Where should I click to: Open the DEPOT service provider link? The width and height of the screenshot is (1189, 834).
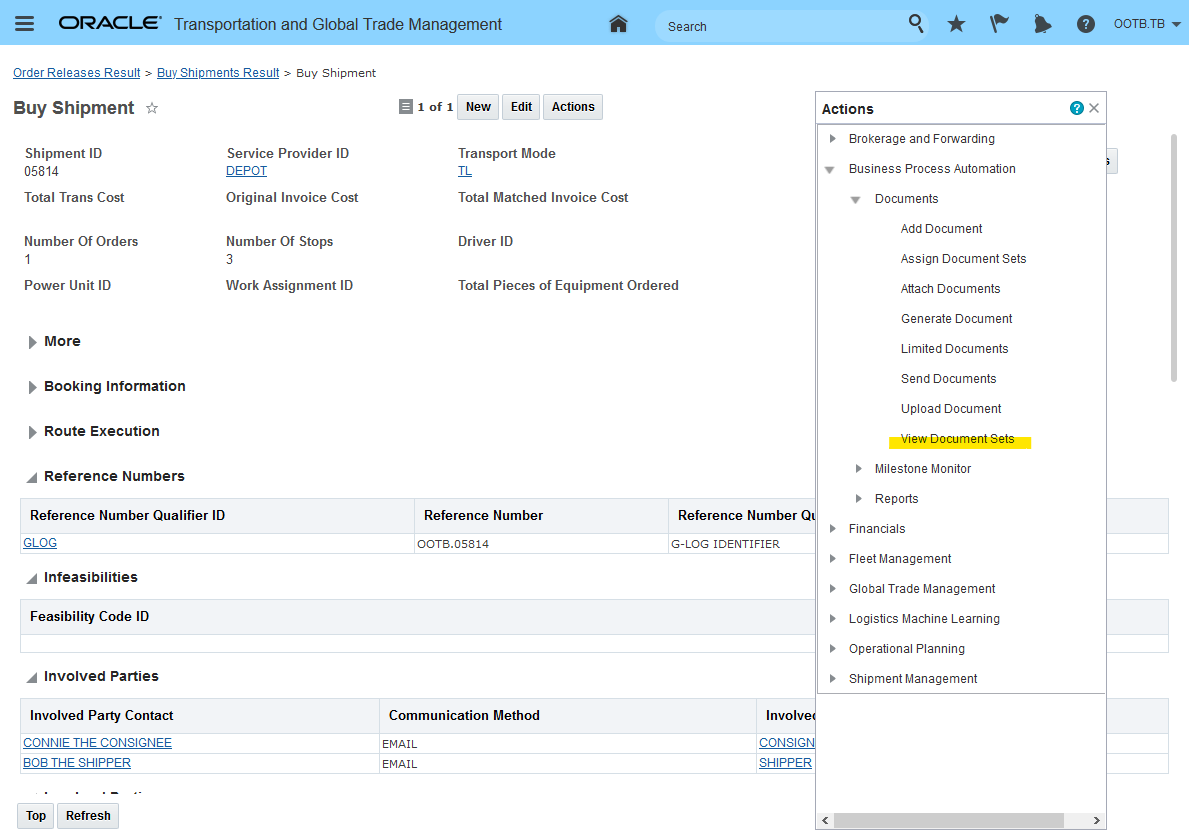246,171
